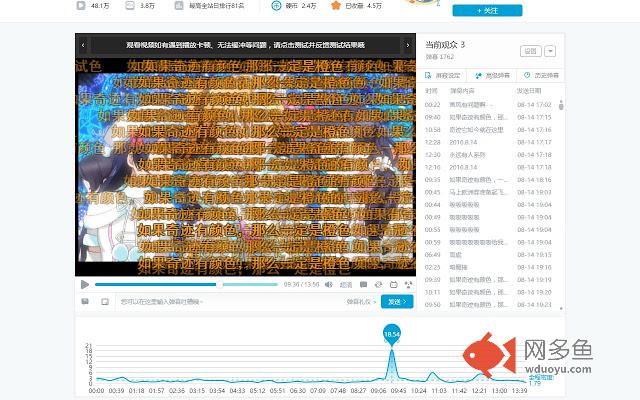Select the danmaku row at 10:11
This screenshot has width=640, height=400.
pos(488,292)
